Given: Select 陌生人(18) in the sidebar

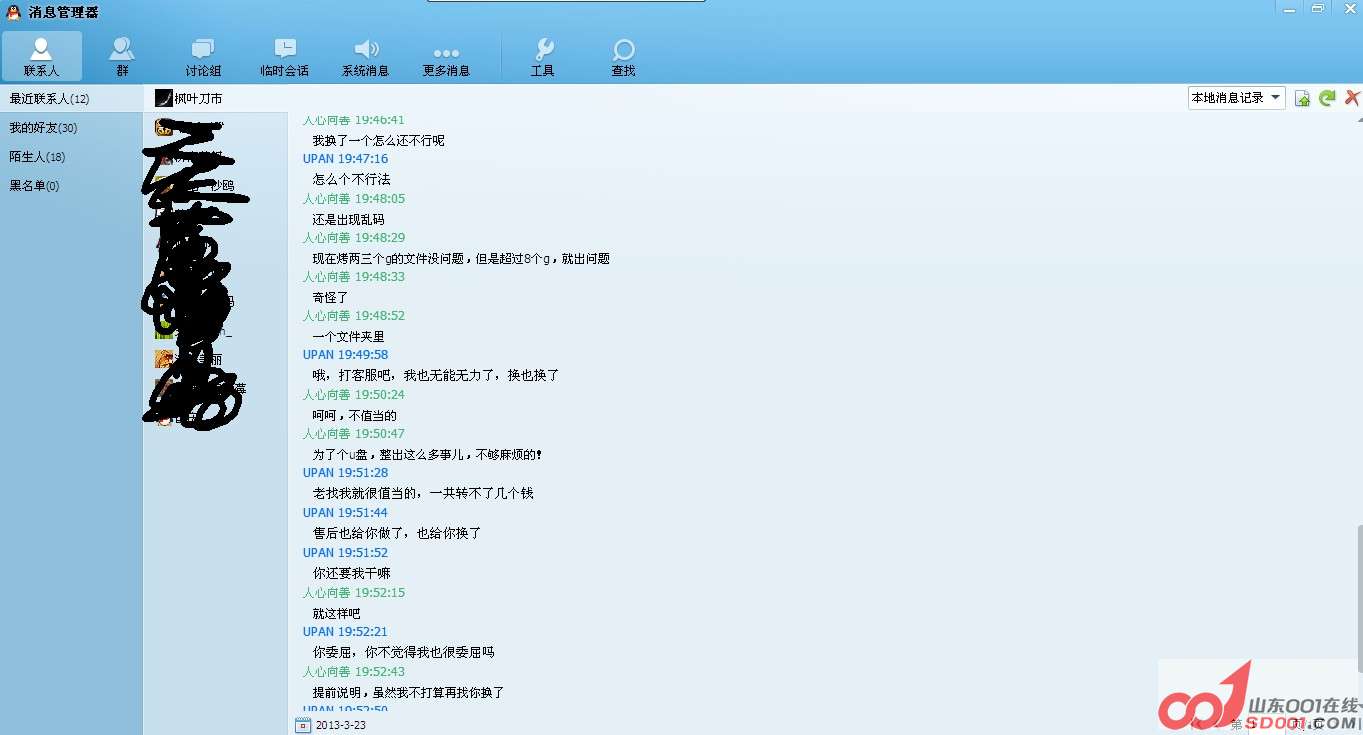Looking at the screenshot, I should pyautogui.click(x=71, y=157).
